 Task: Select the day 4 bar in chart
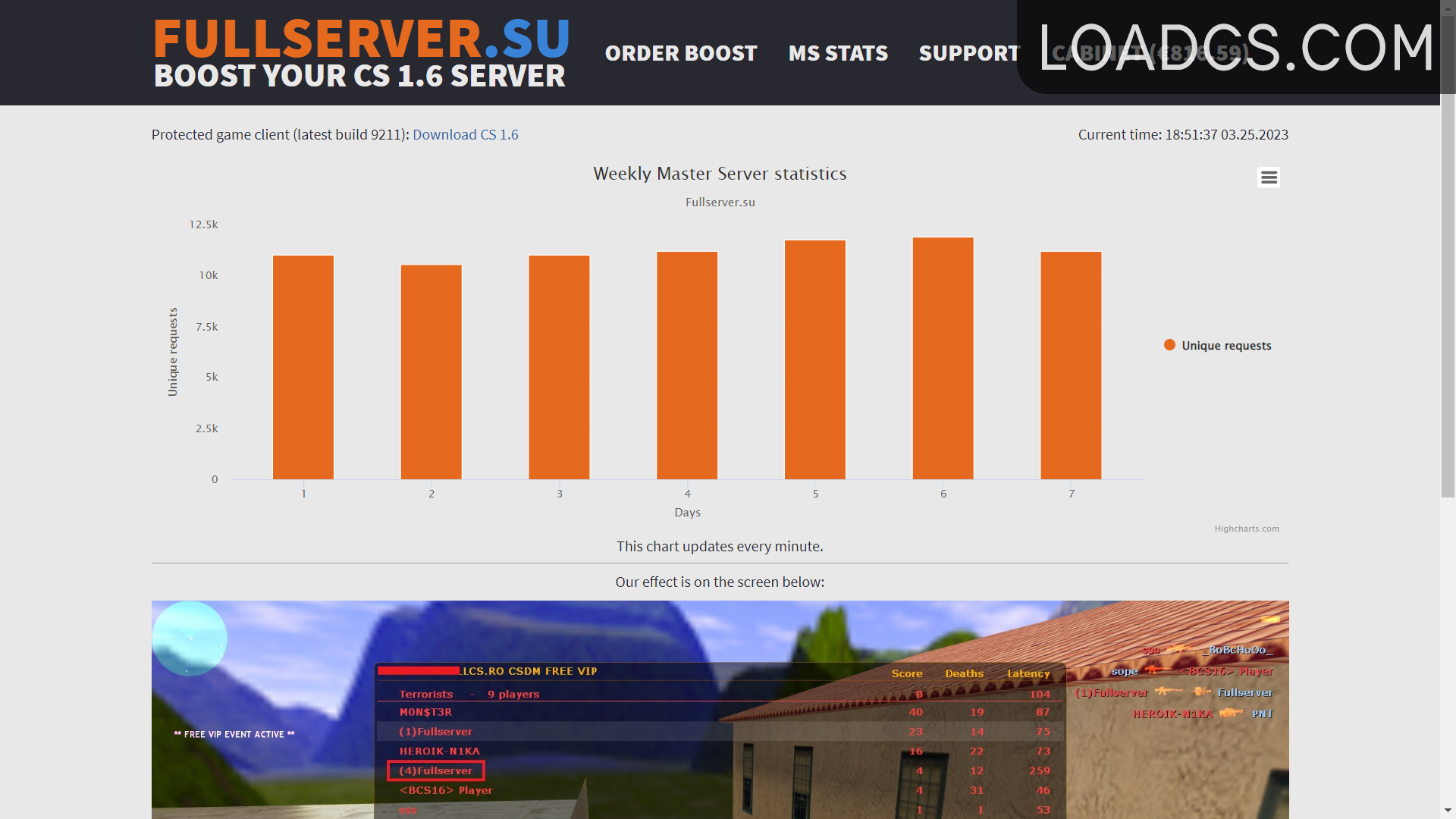pyautogui.click(x=687, y=365)
